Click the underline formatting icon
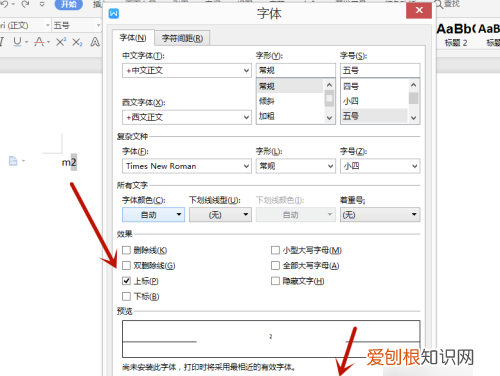 point(17,42)
